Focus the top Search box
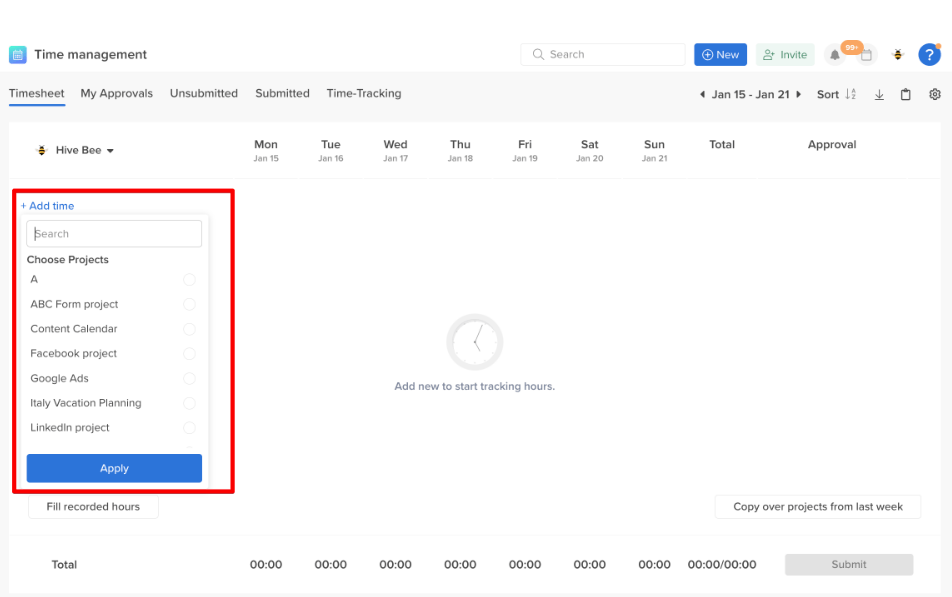Image resolution: width=952 pixels, height=597 pixels. click(x=603, y=55)
